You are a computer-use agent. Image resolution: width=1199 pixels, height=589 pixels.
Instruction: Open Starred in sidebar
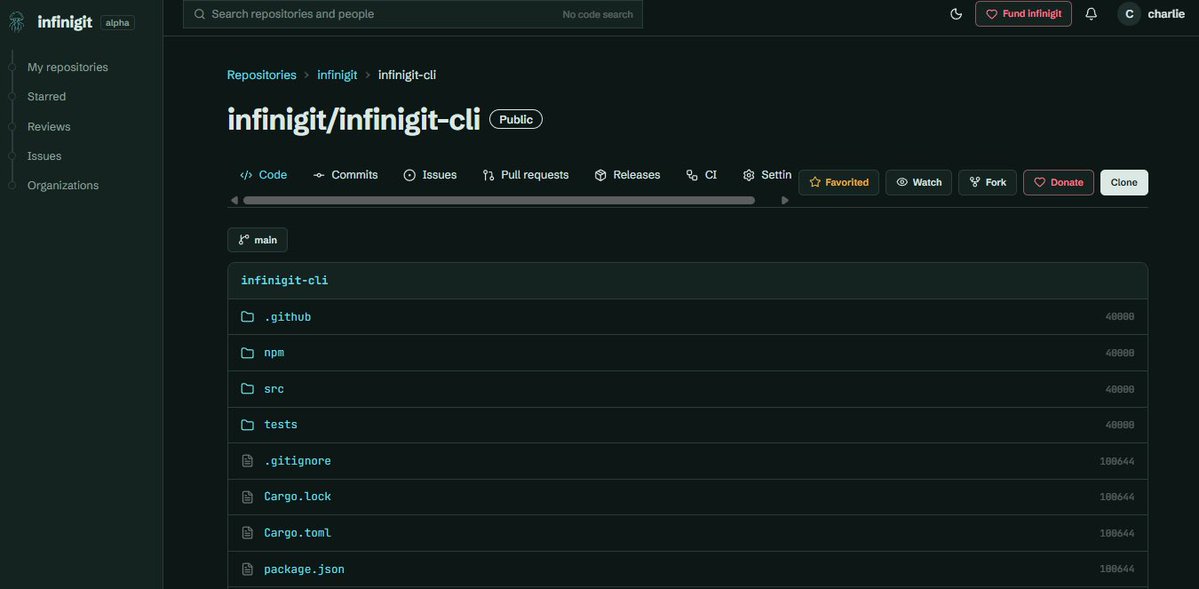[x=47, y=96]
